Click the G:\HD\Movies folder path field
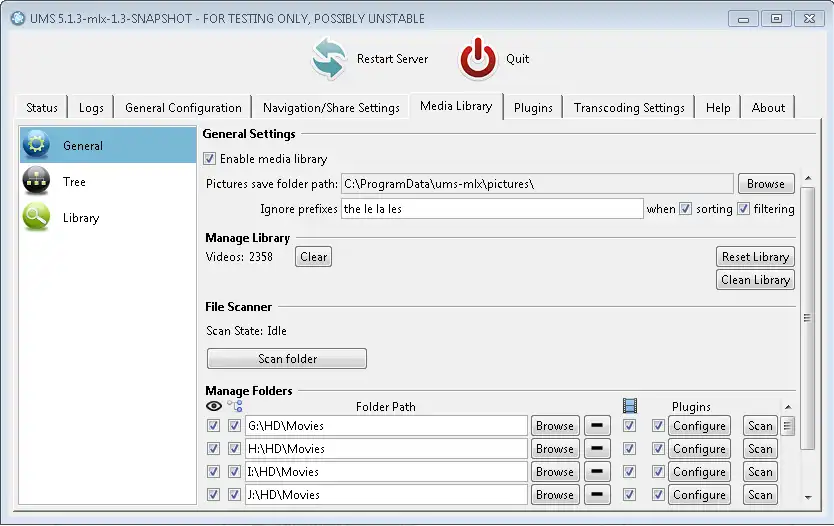This screenshot has height=526, width=834. pyautogui.click(x=386, y=425)
